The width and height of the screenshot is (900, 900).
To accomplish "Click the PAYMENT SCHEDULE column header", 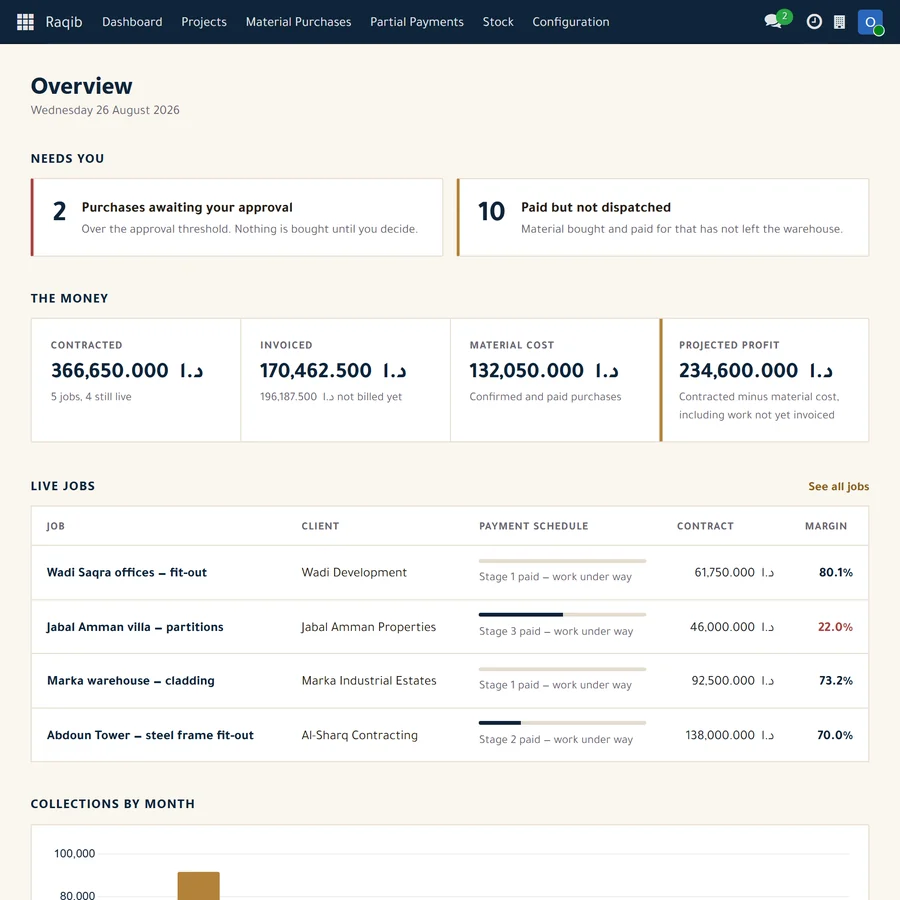I will coord(534,526).
